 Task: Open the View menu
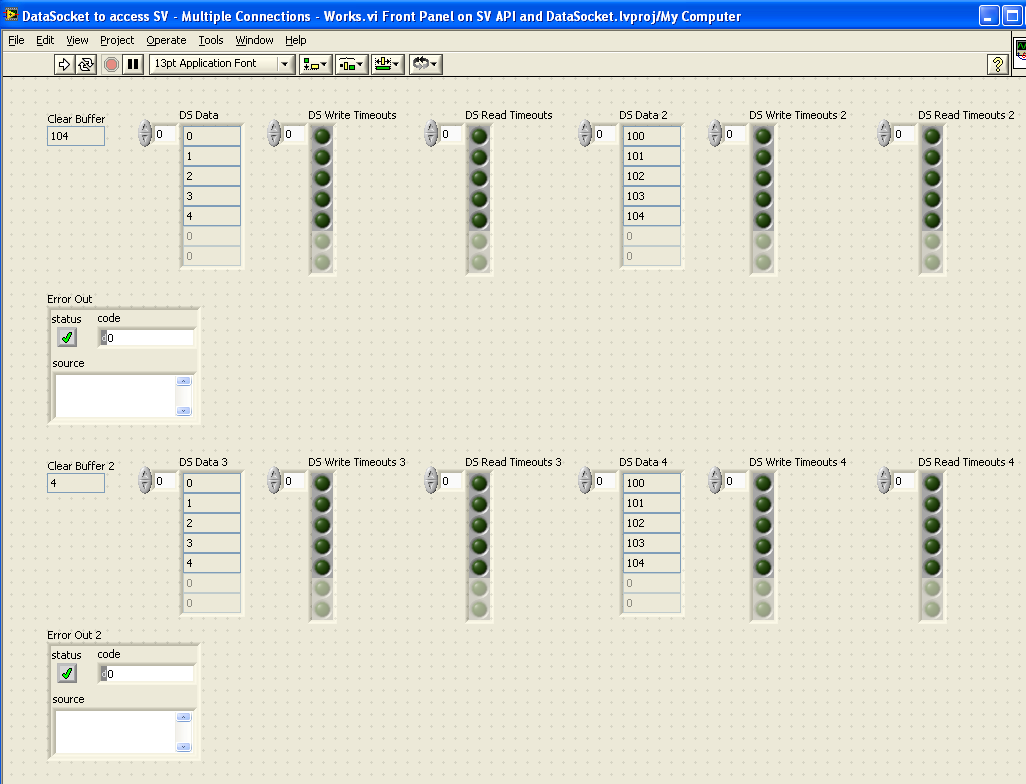click(x=77, y=40)
